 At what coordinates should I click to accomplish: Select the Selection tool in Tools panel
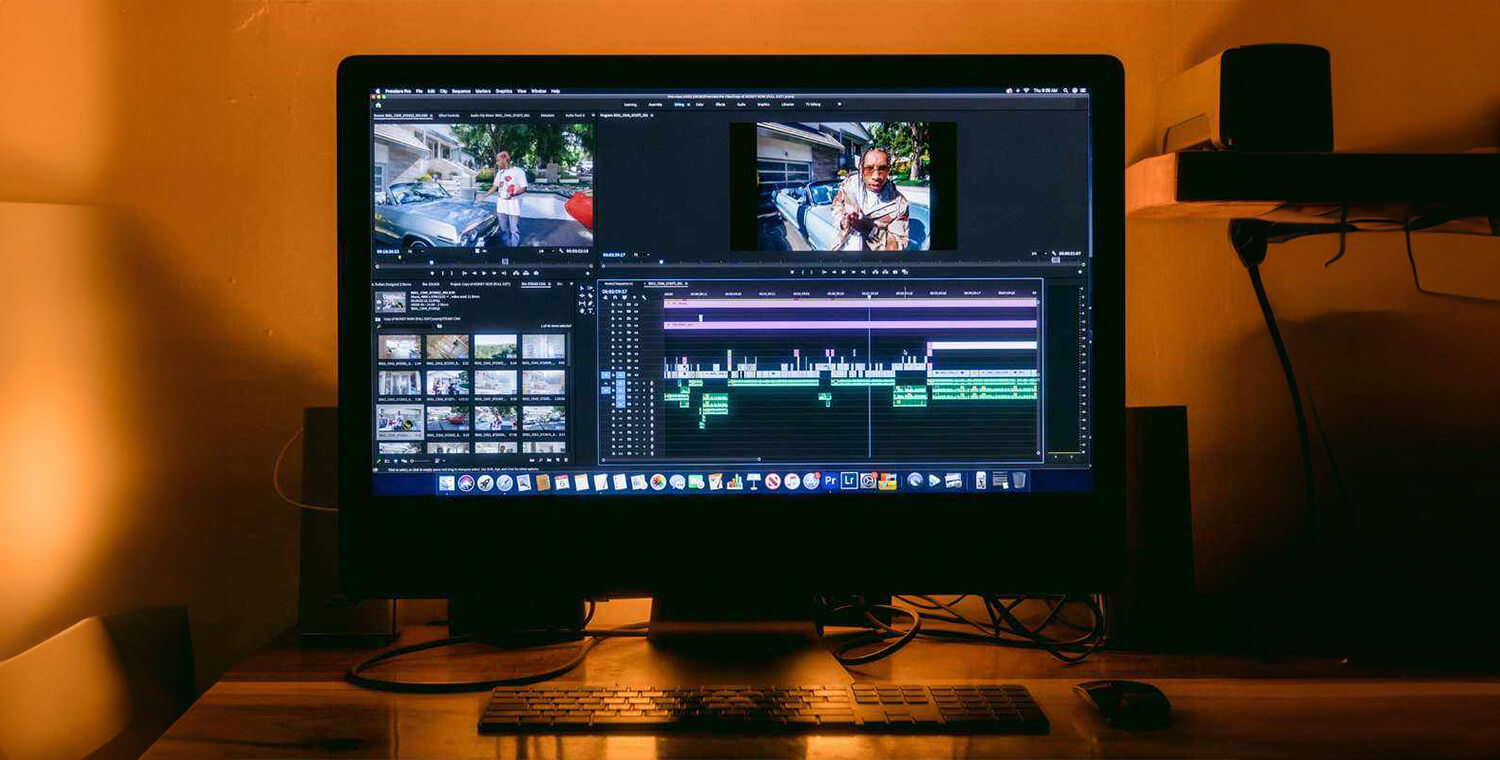coord(583,290)
